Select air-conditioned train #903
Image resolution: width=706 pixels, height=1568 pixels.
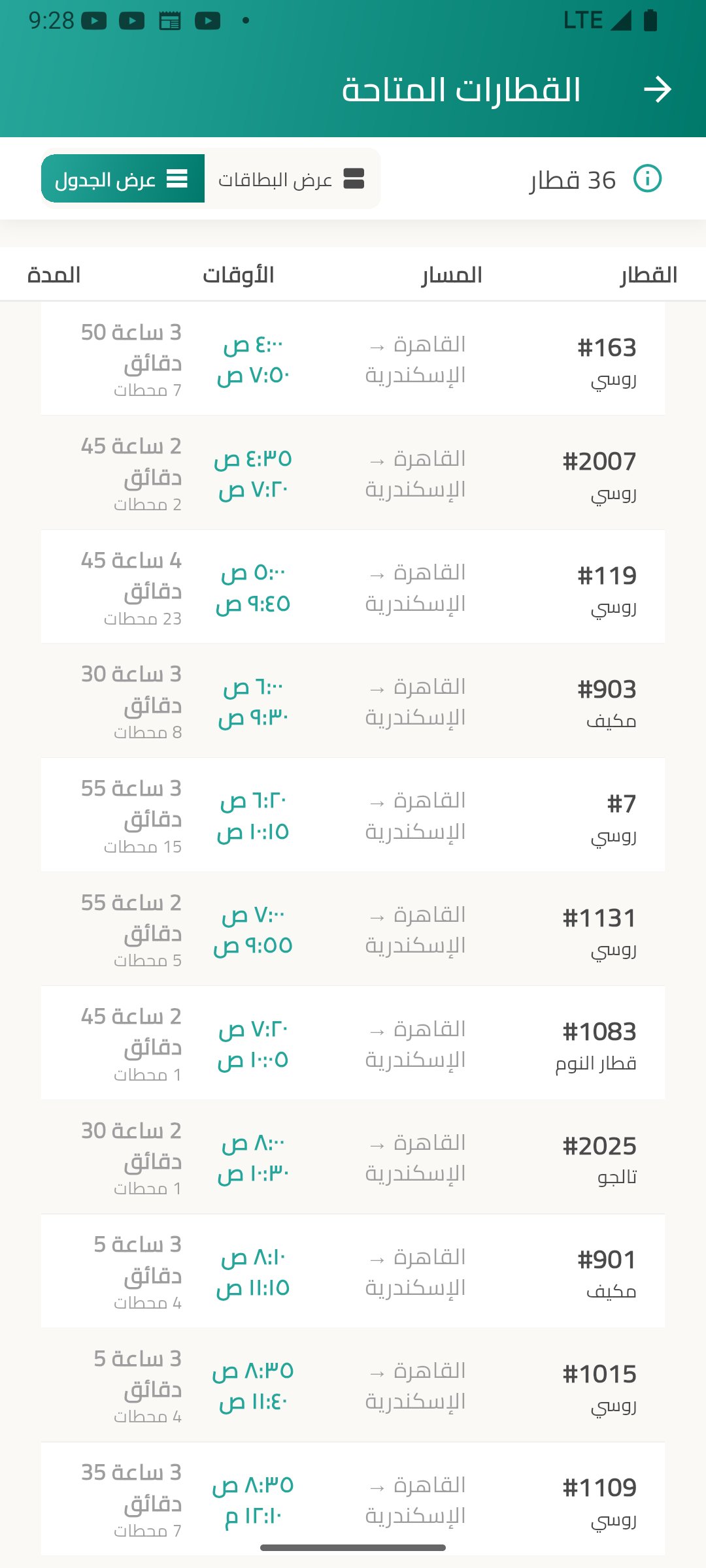[x=353, y=701]
